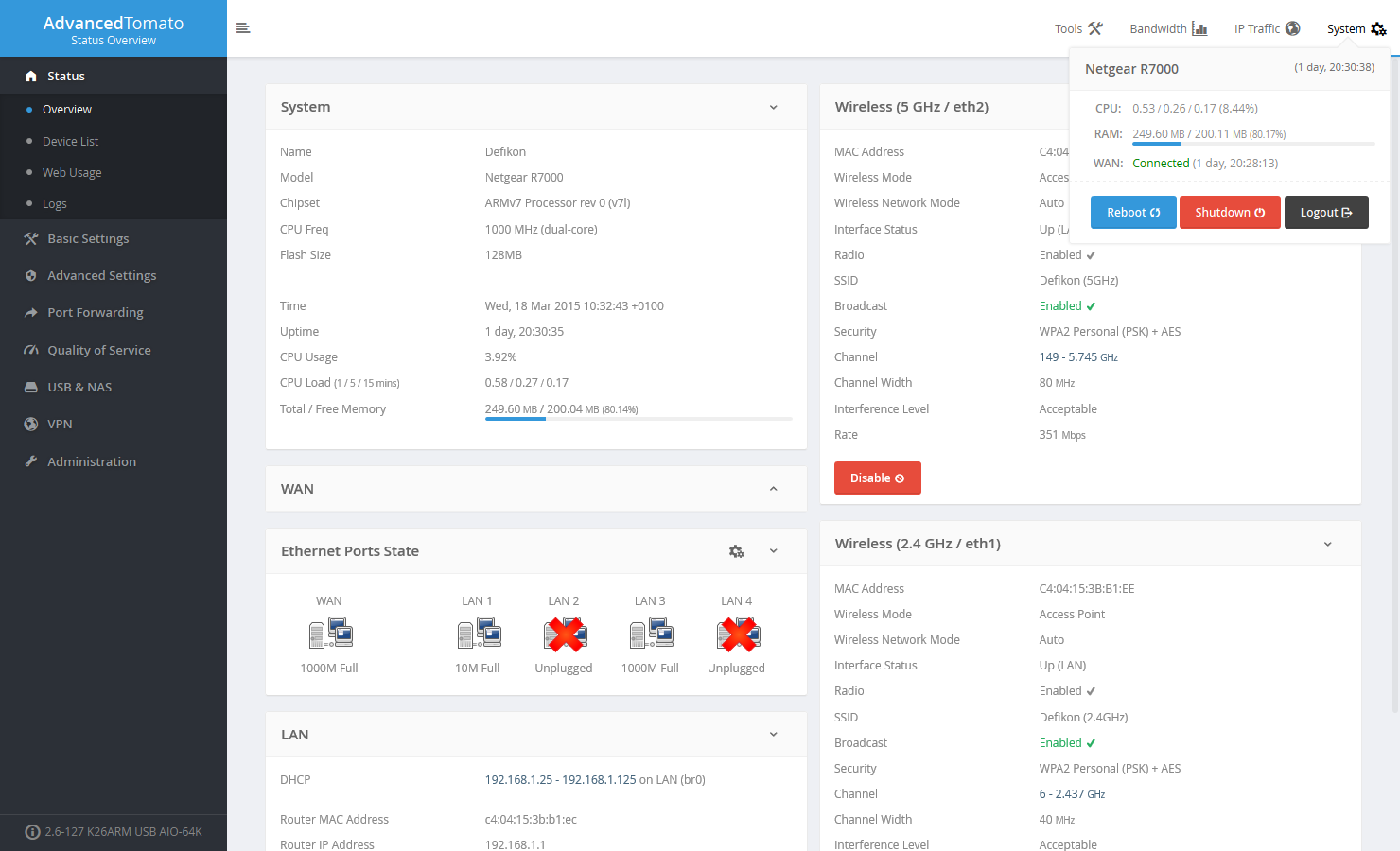Reboot the router
Screen dimensions: 1400x851
tap(1133, 212)
